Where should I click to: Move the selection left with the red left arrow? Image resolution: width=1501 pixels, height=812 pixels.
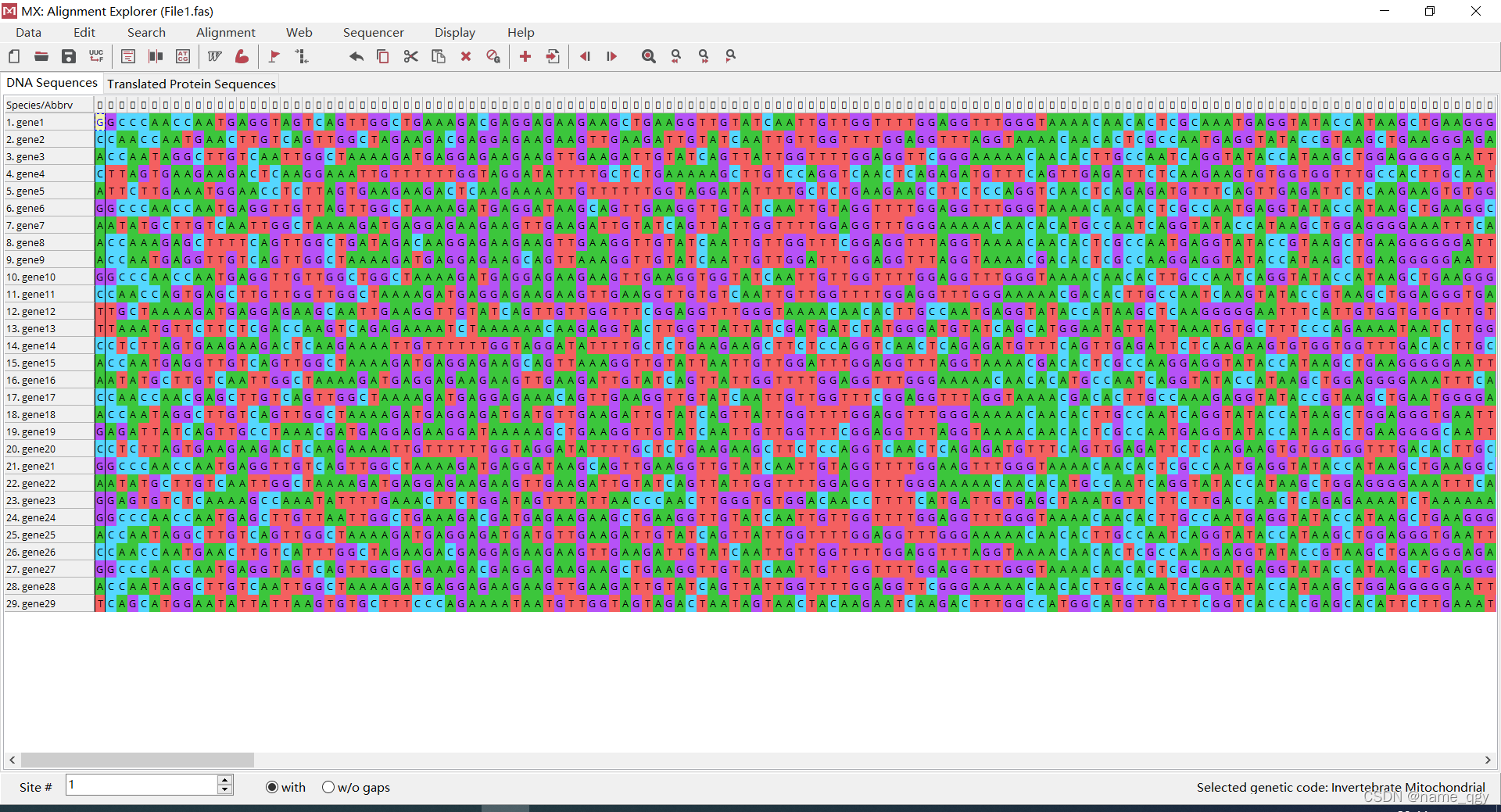pyautogui.click(x=585, y=56)
